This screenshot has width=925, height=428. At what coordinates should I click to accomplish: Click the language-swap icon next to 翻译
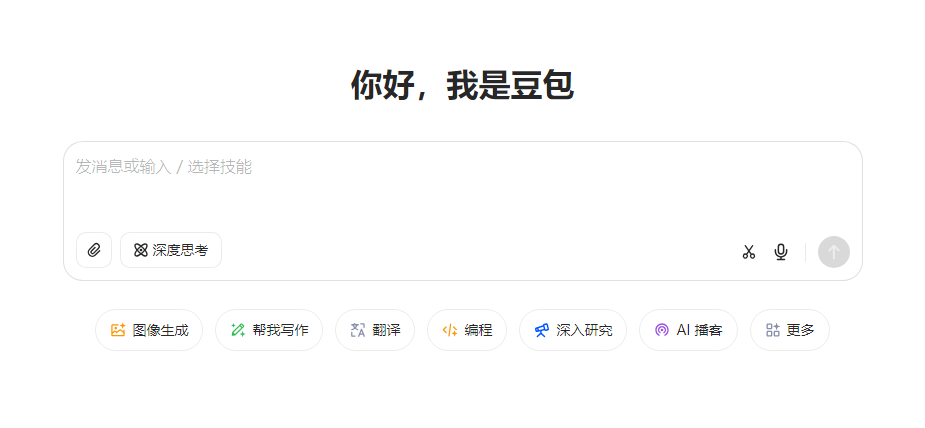[x=358, y=330]
